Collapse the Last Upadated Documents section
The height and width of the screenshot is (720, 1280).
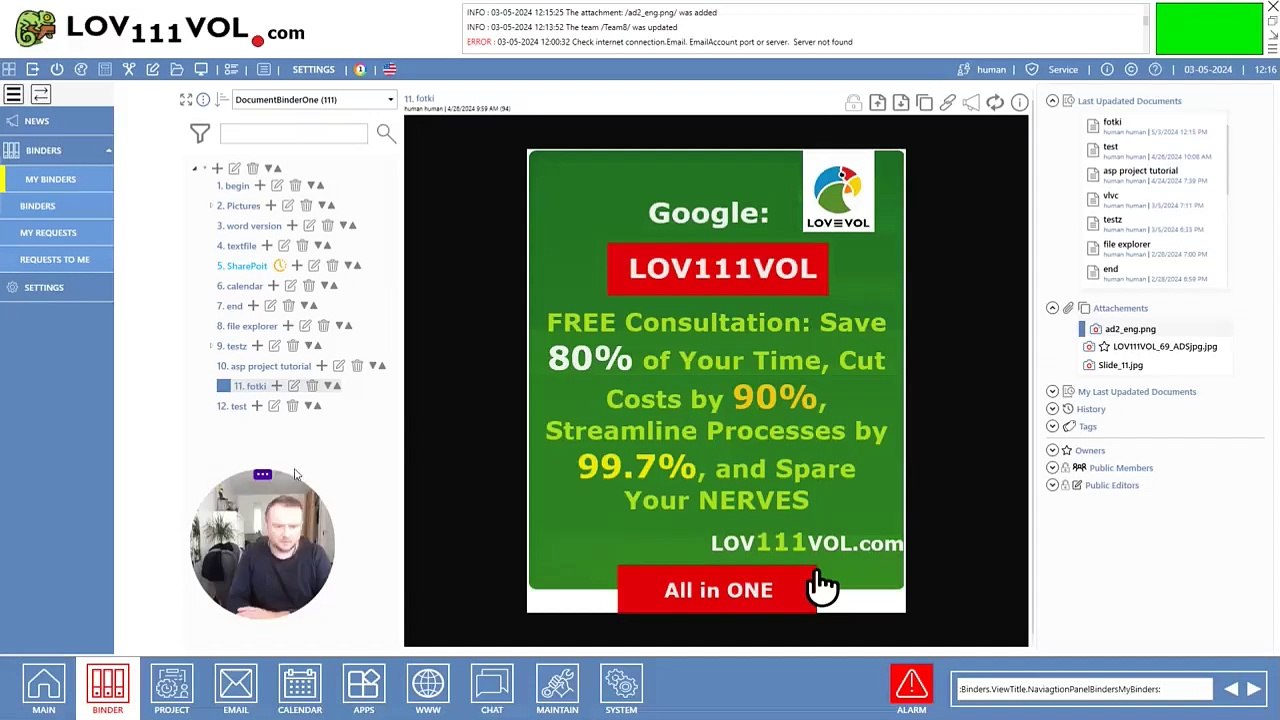click(x=1052, y=101)
